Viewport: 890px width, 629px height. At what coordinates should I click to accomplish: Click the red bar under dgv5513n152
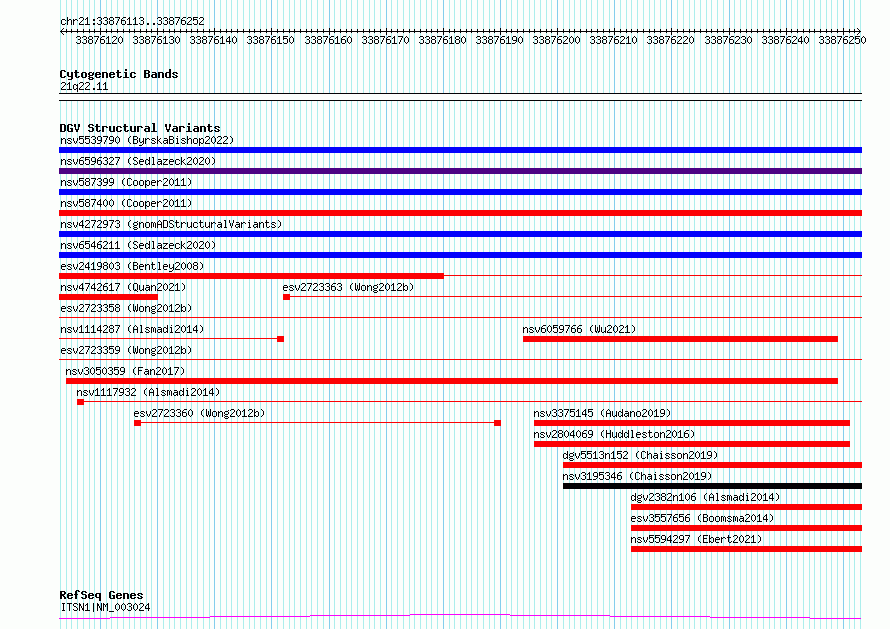[x=712, y=466]
